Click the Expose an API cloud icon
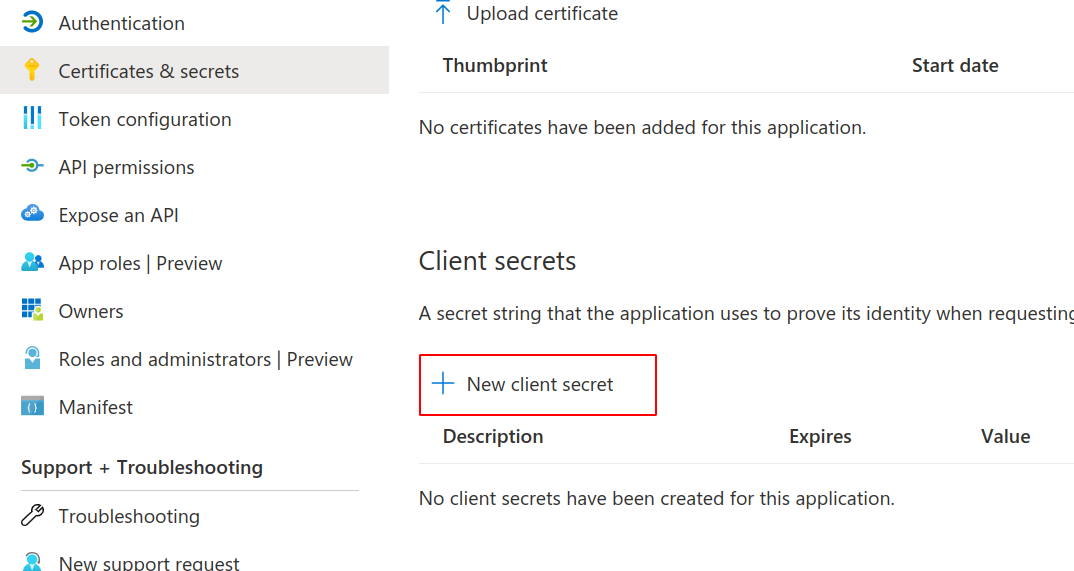1074x571 pixels. point(32,214)
